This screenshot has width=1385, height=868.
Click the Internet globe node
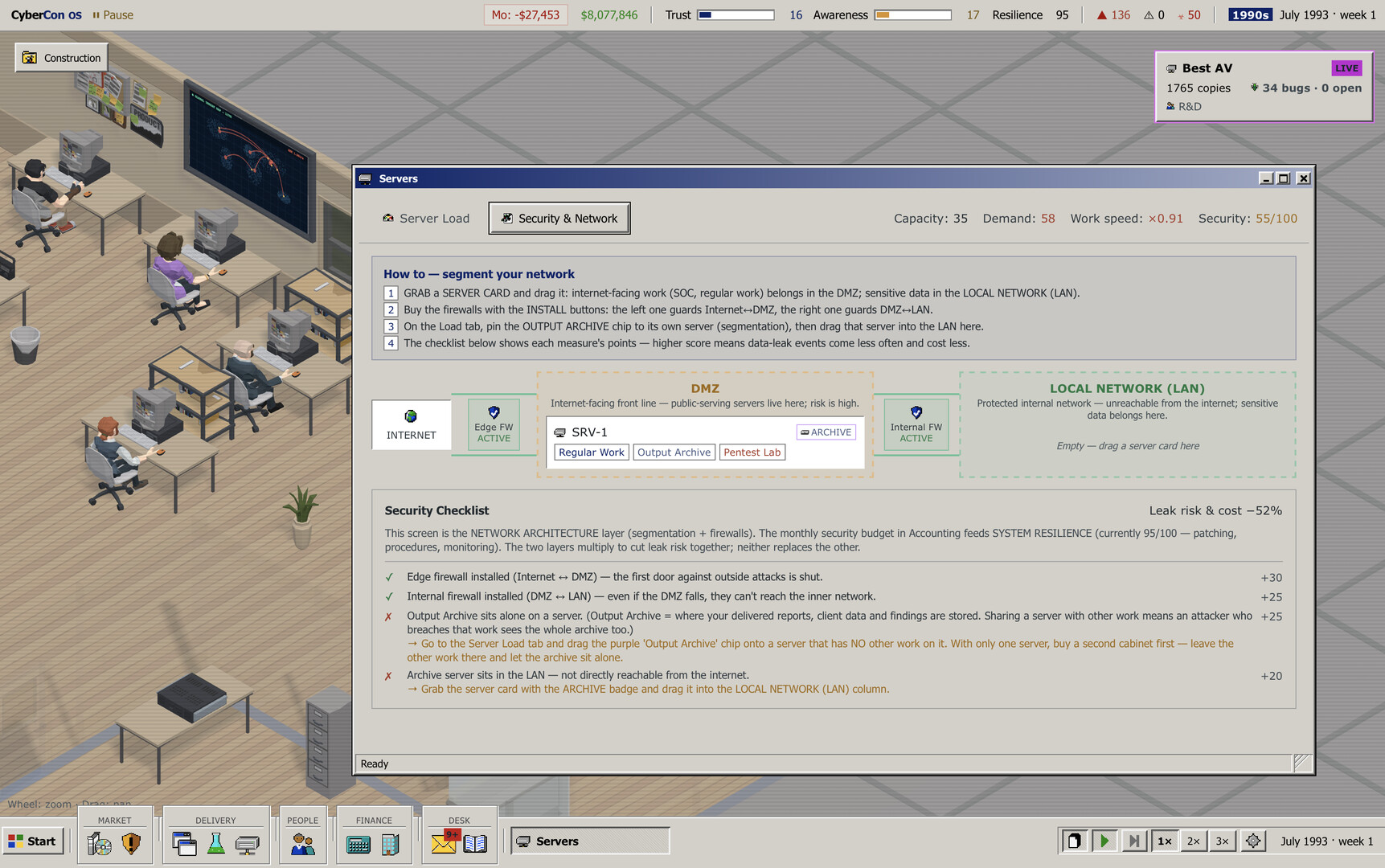411,416
